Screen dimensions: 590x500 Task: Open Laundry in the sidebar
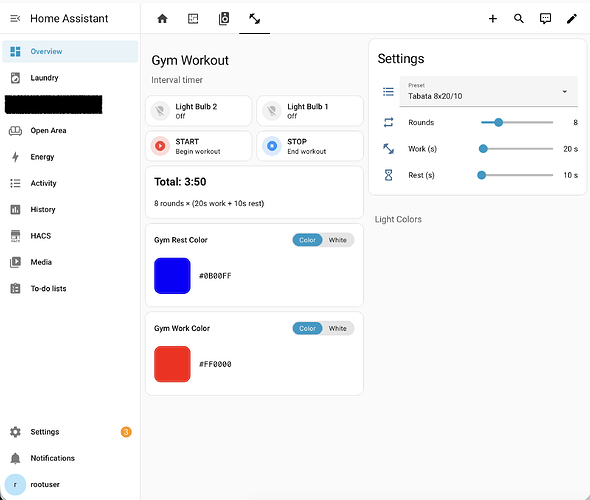click(x=70, y=78)
